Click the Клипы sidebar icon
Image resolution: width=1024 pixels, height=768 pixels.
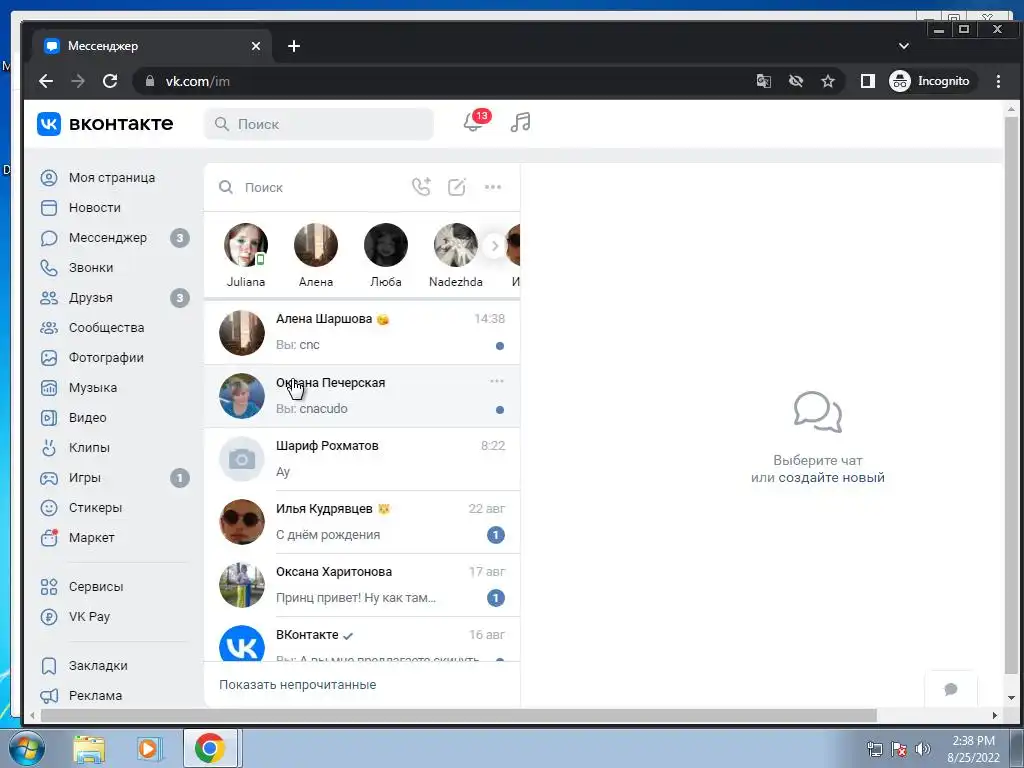(x=49, y=448)
